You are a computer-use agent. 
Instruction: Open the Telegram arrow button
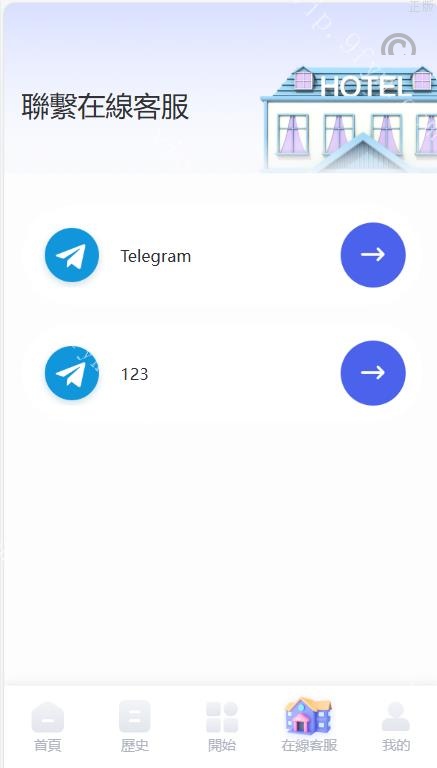373,255
